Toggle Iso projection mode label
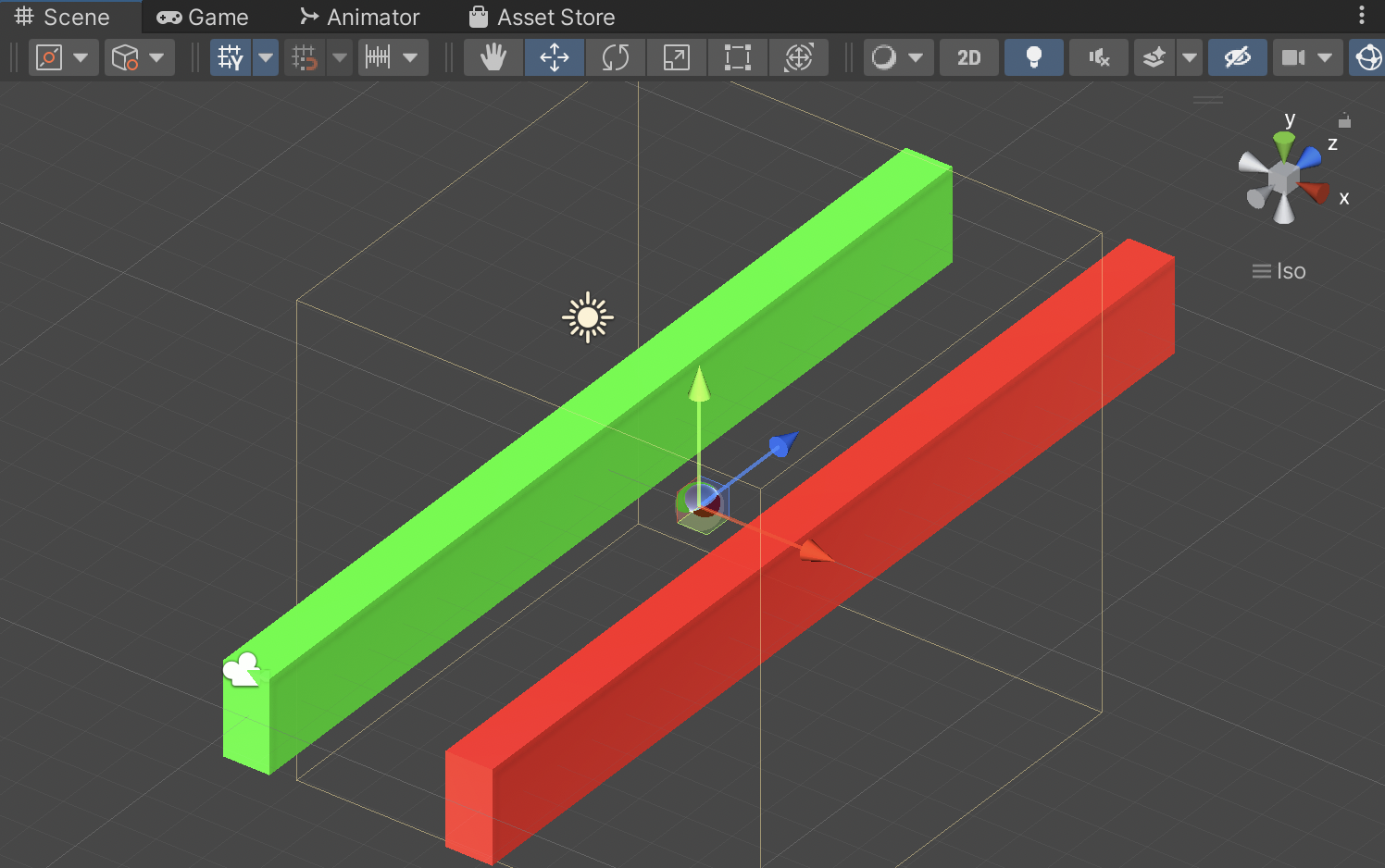Screen dimensions: 1385x868 (x=1279, y=271)
